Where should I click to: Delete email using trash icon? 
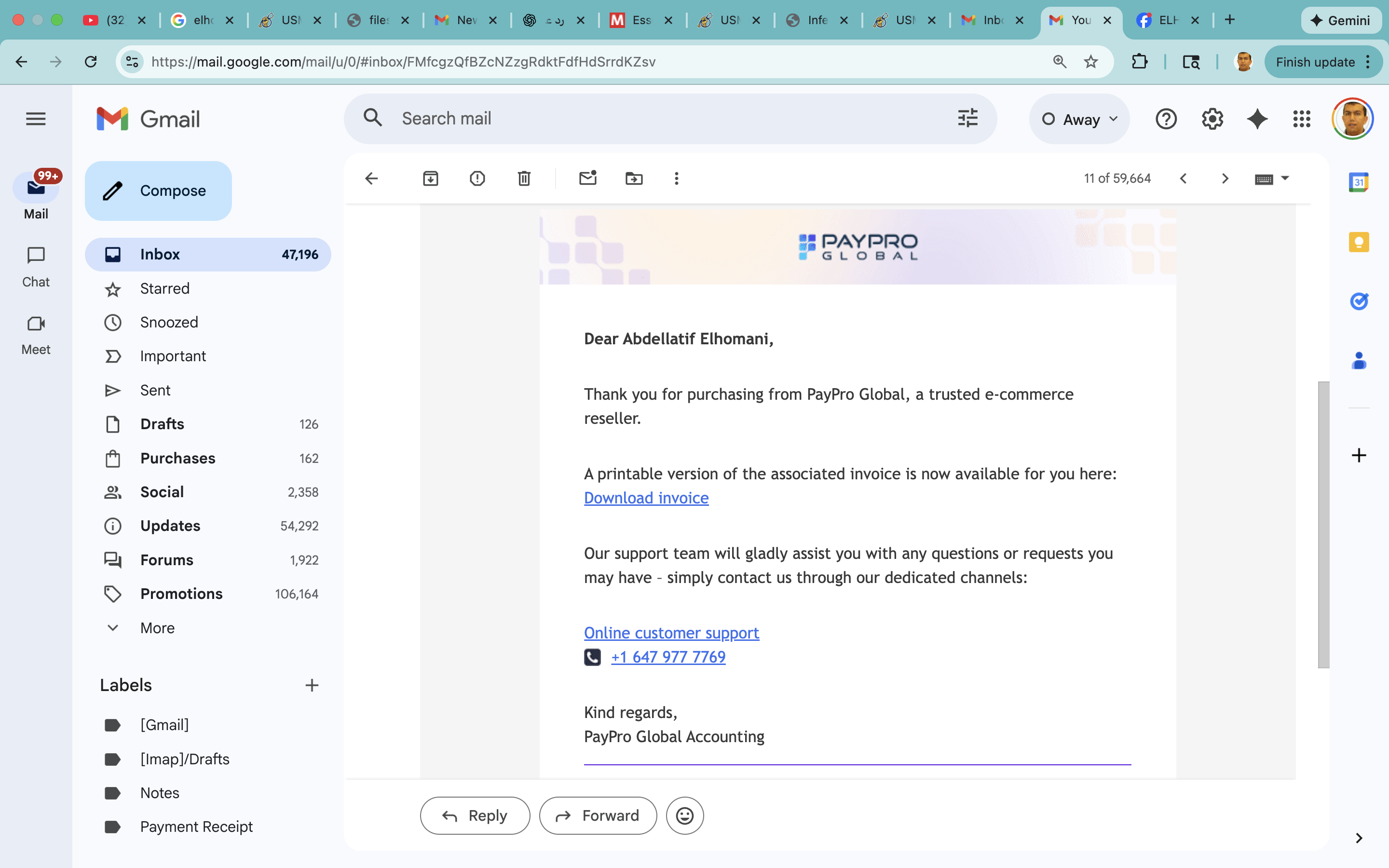523,178
